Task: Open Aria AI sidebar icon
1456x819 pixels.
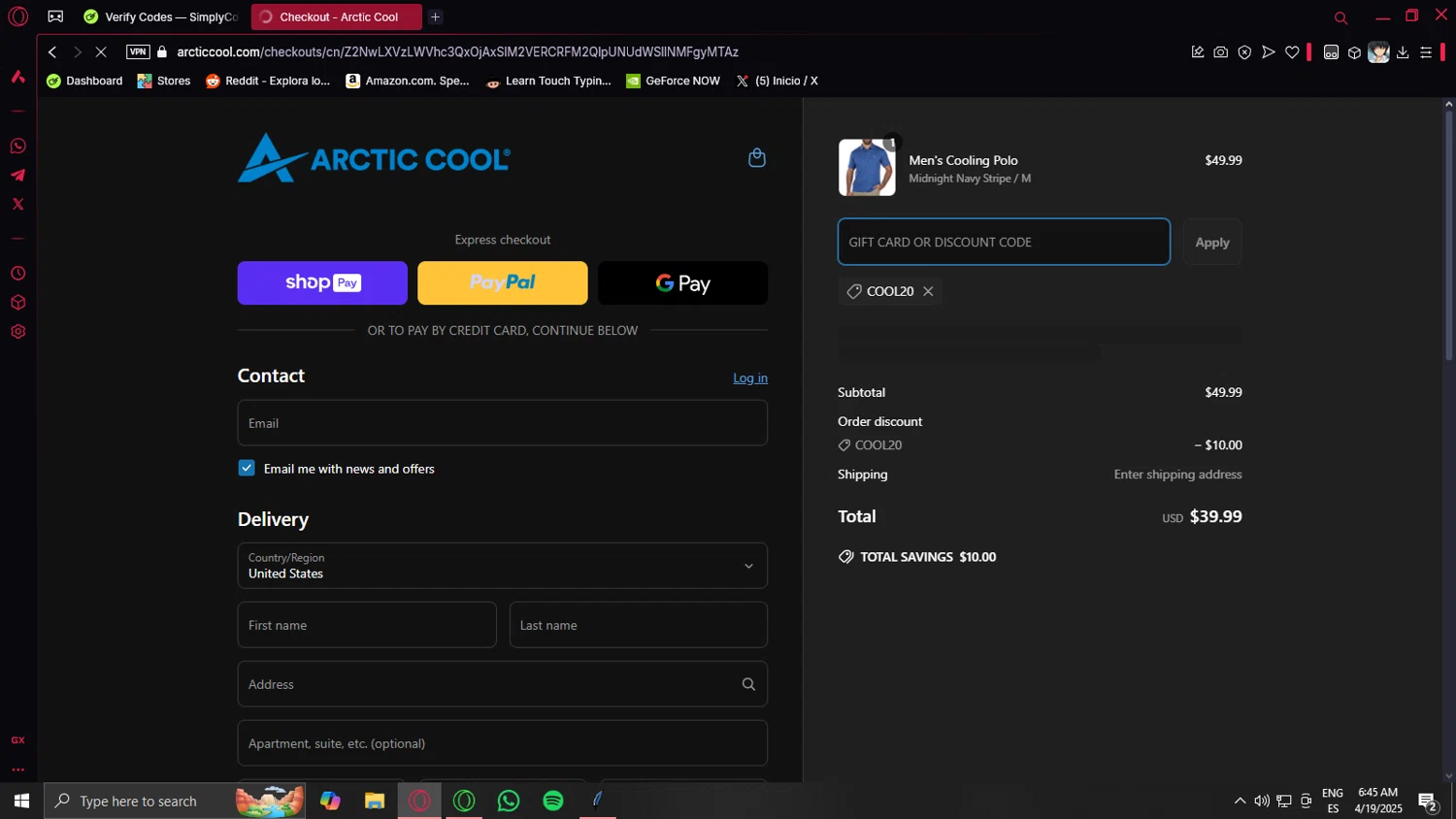Action: click(17, 77)
